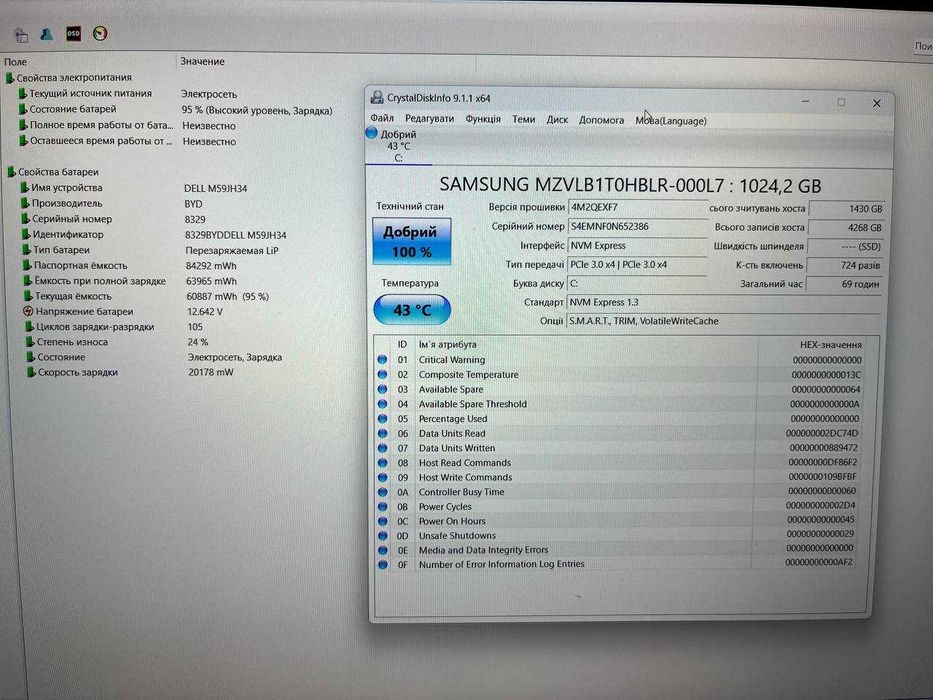Open the Редагувати menu

click(x=430, y=118)
